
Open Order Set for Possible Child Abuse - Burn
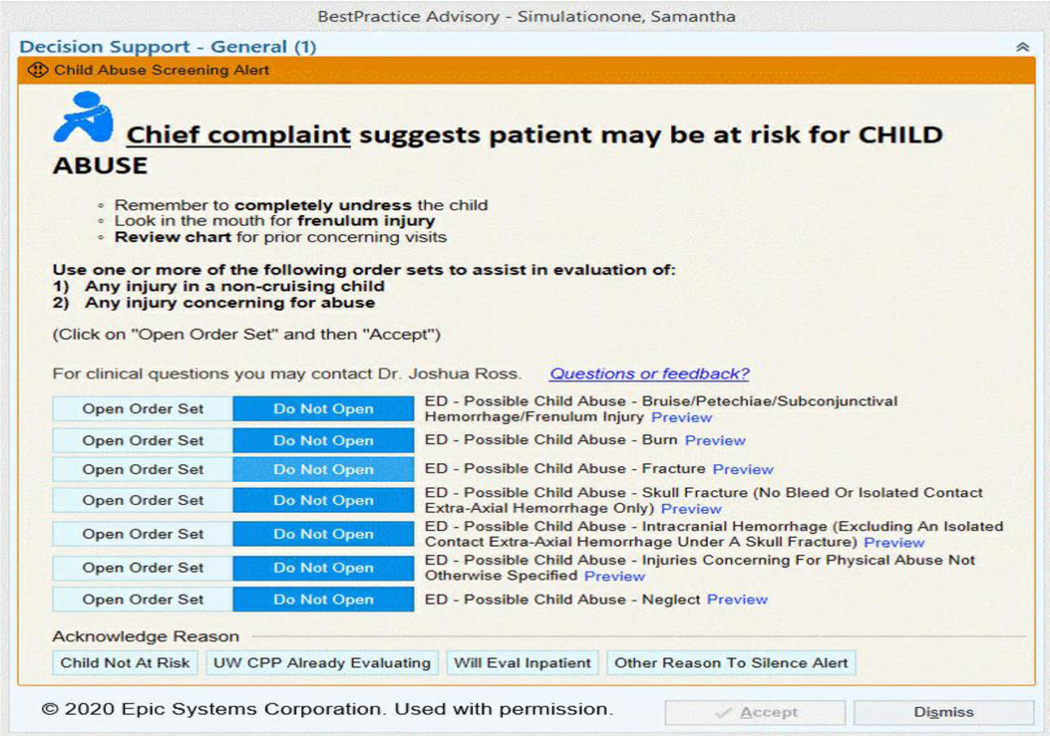[x=143, y=441]
